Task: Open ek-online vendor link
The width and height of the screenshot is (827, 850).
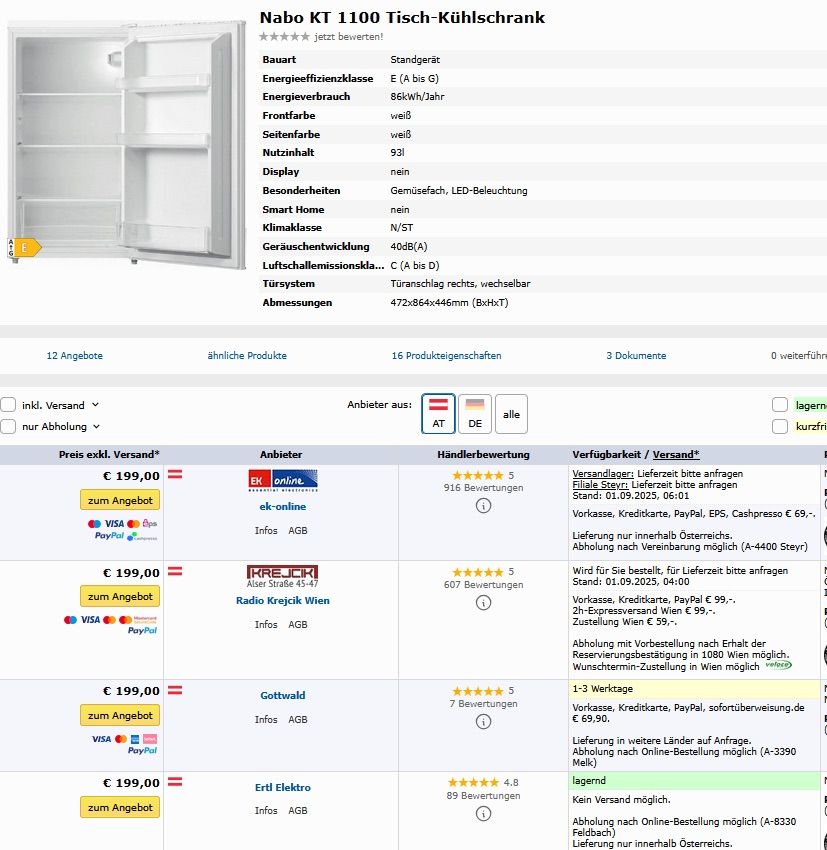Action: click(282, 506)
